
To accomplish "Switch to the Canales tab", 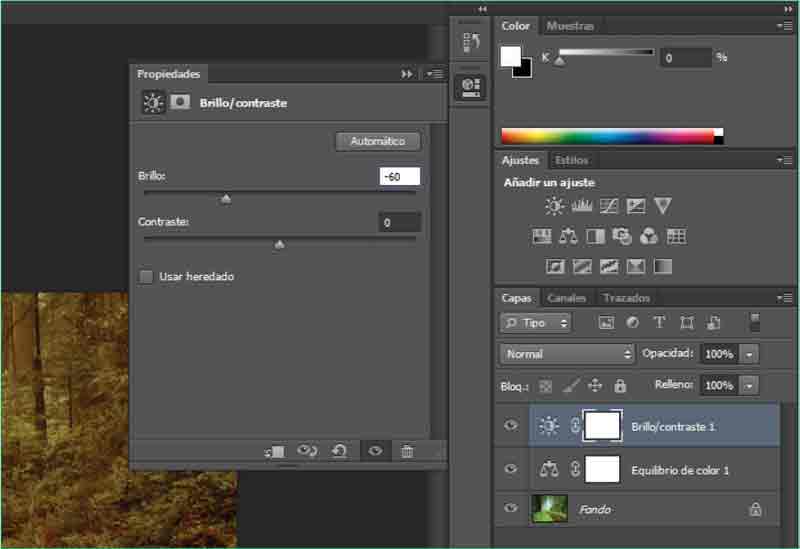I will coord(566,298).
